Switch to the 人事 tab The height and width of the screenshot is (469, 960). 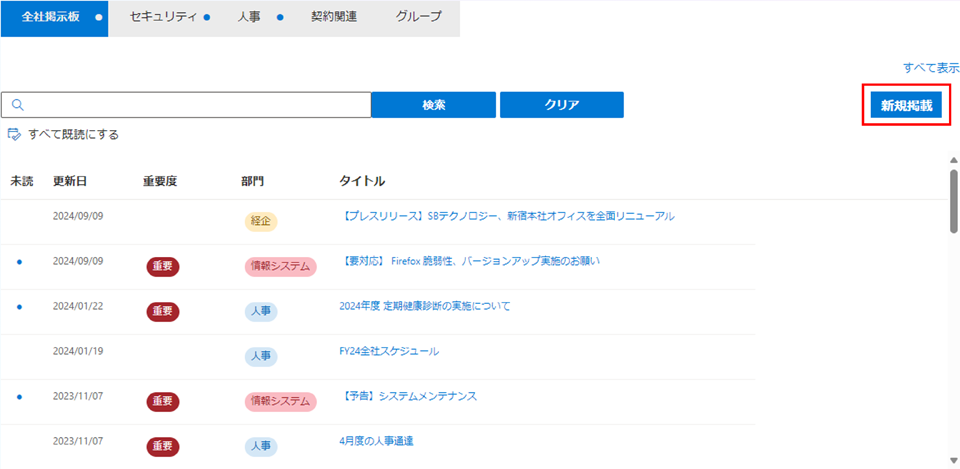(x=249, y=18)
